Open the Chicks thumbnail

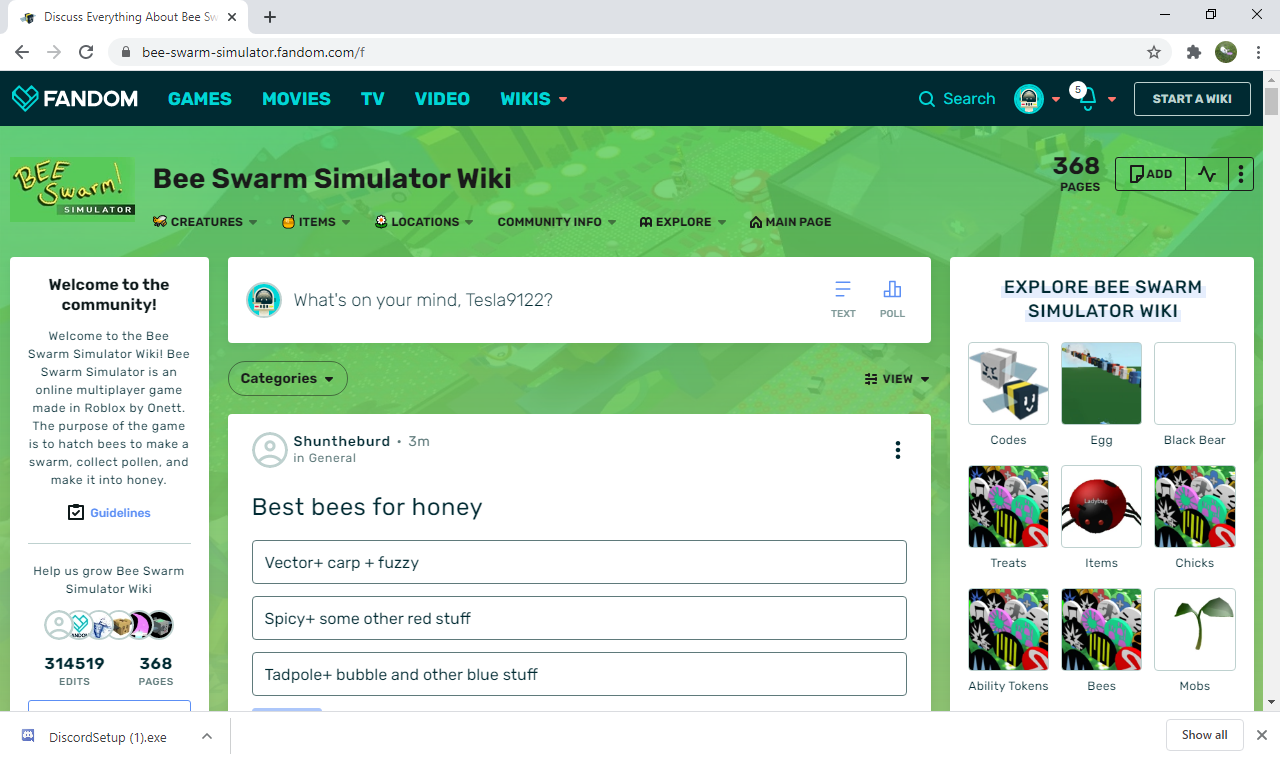click(1195, 506)
